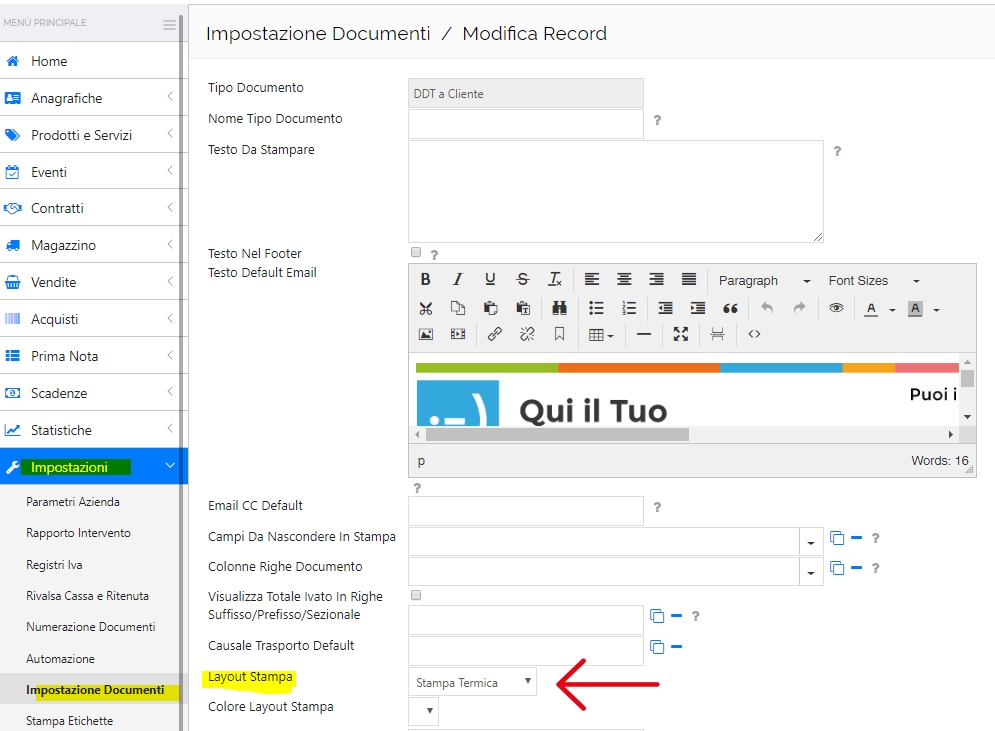
Task: Check Visualizza Totale Ivato In Righe
Action: point(416,595)
